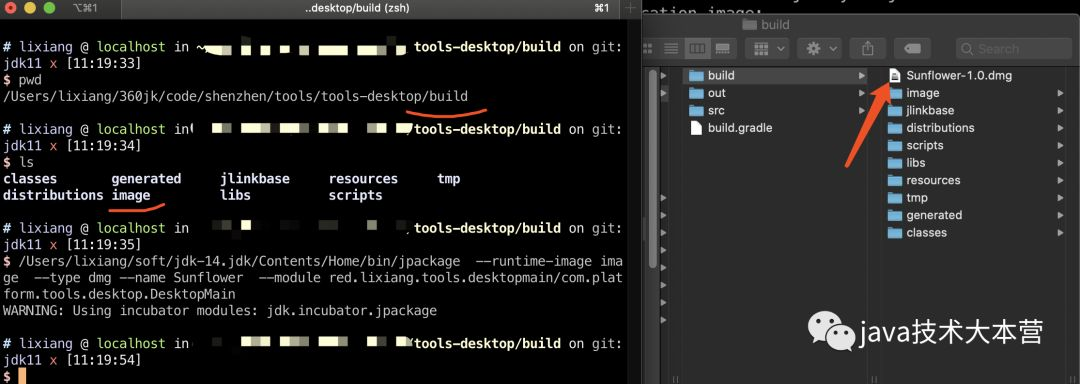Select the build.gradle file icon
The height and width of the screenshot is (384, 1080).
point(696,127)
